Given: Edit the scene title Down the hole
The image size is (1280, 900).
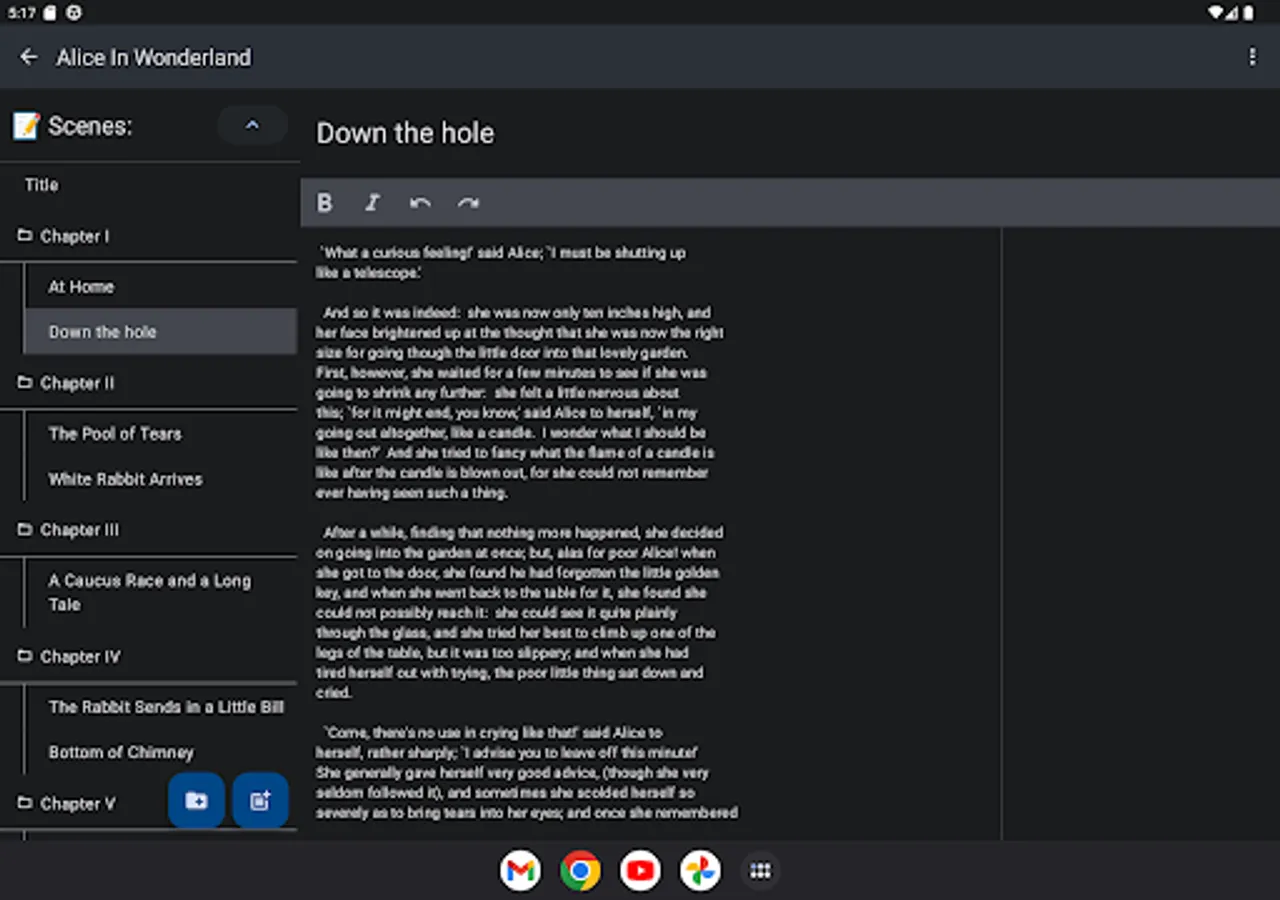Looking at the screenshot, I should (405, 133).
